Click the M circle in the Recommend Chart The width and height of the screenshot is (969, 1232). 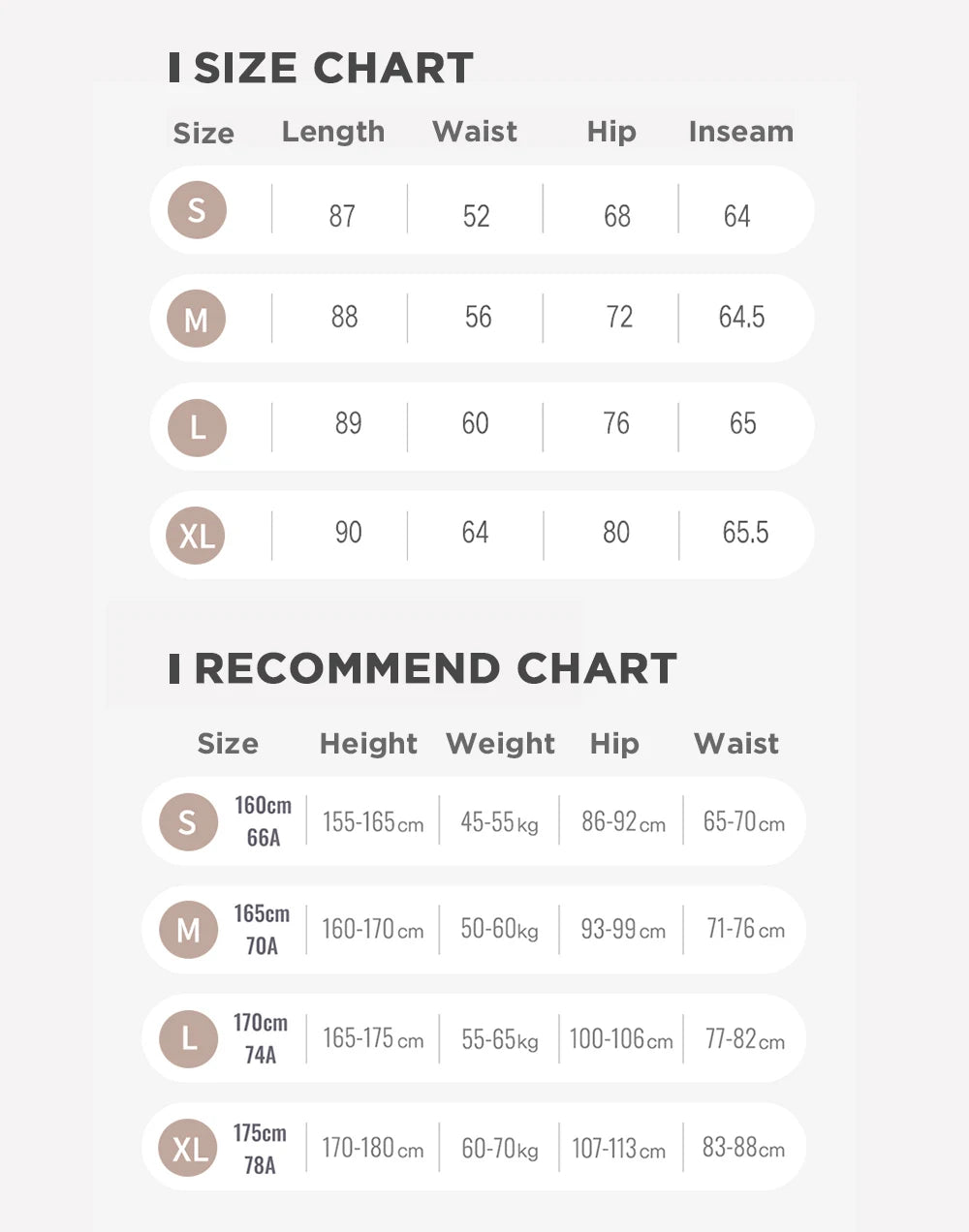(x=188, y=930)
